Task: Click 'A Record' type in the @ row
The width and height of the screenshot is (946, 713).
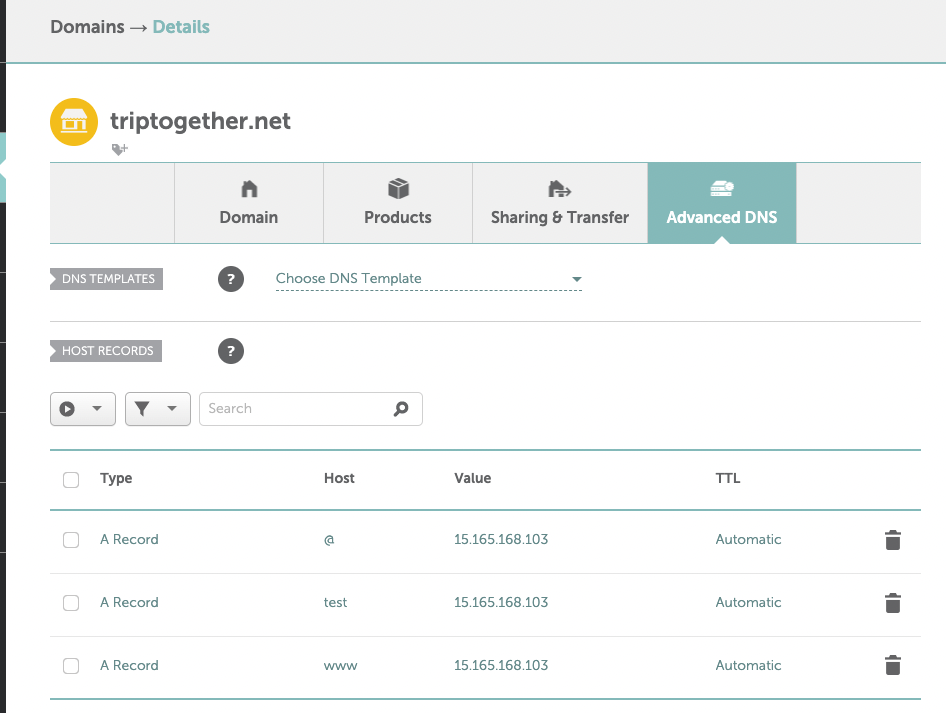Action: 129,539
